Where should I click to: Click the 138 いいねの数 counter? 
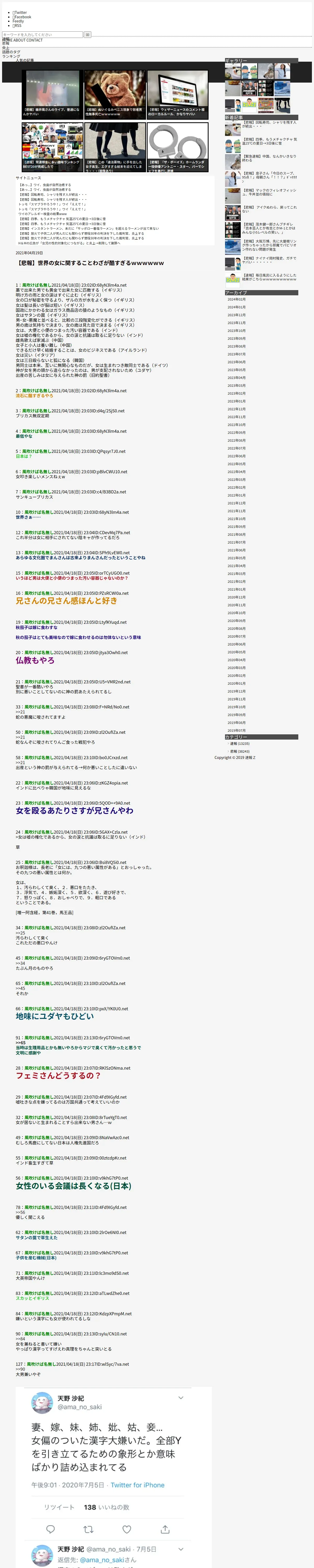click(x=107, y=1507)
